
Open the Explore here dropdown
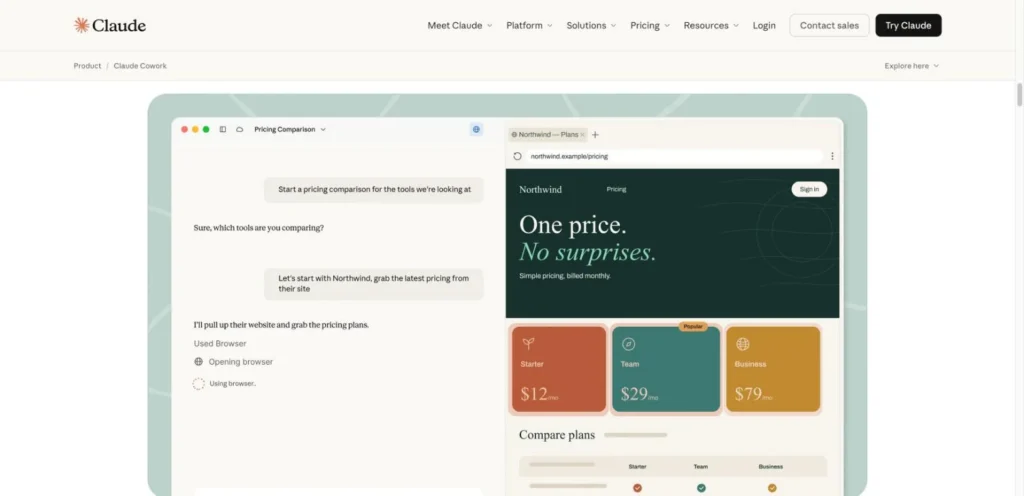[912, 66]
